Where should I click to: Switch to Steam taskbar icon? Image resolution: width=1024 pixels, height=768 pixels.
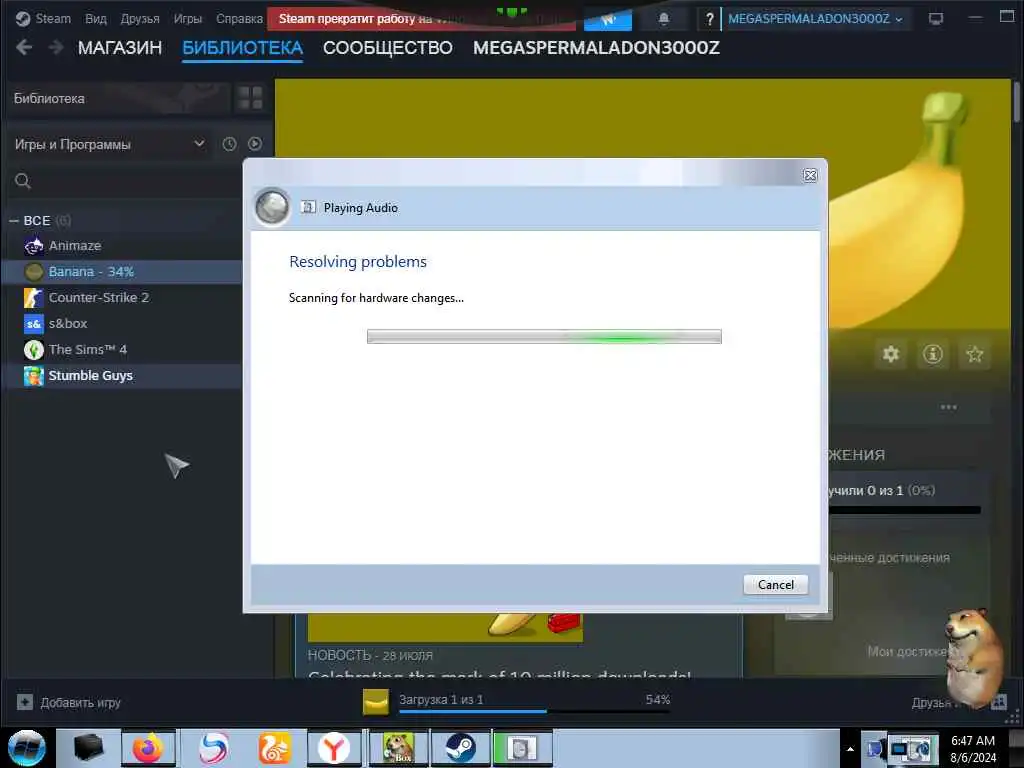tap(460, 748)
